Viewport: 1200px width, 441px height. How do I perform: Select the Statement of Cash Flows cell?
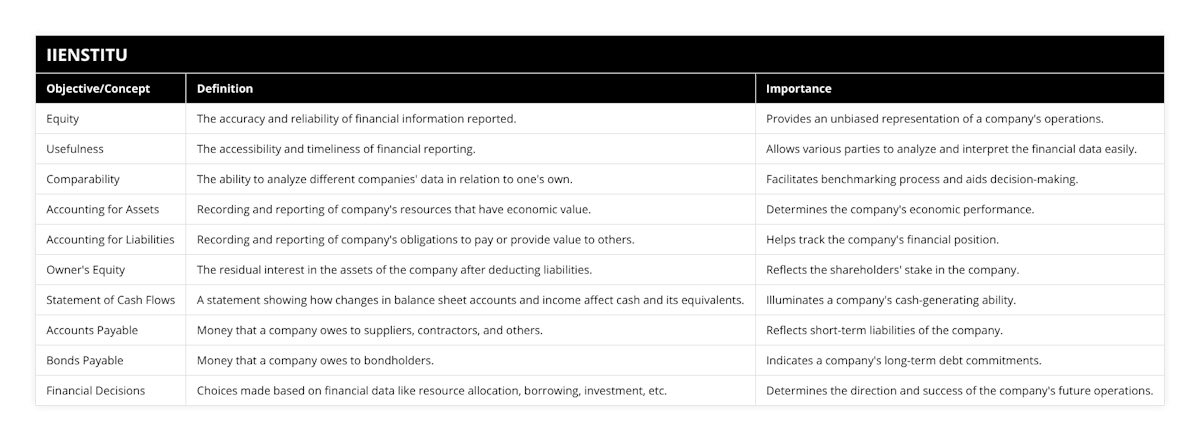tap(108, 300)
